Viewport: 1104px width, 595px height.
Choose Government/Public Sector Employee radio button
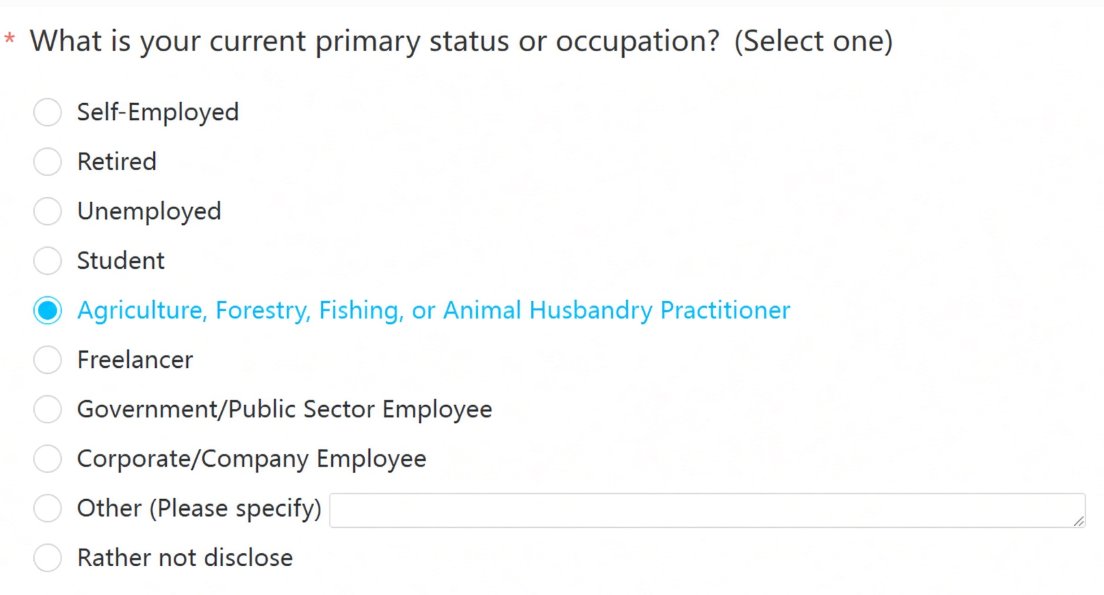point(47,409)
